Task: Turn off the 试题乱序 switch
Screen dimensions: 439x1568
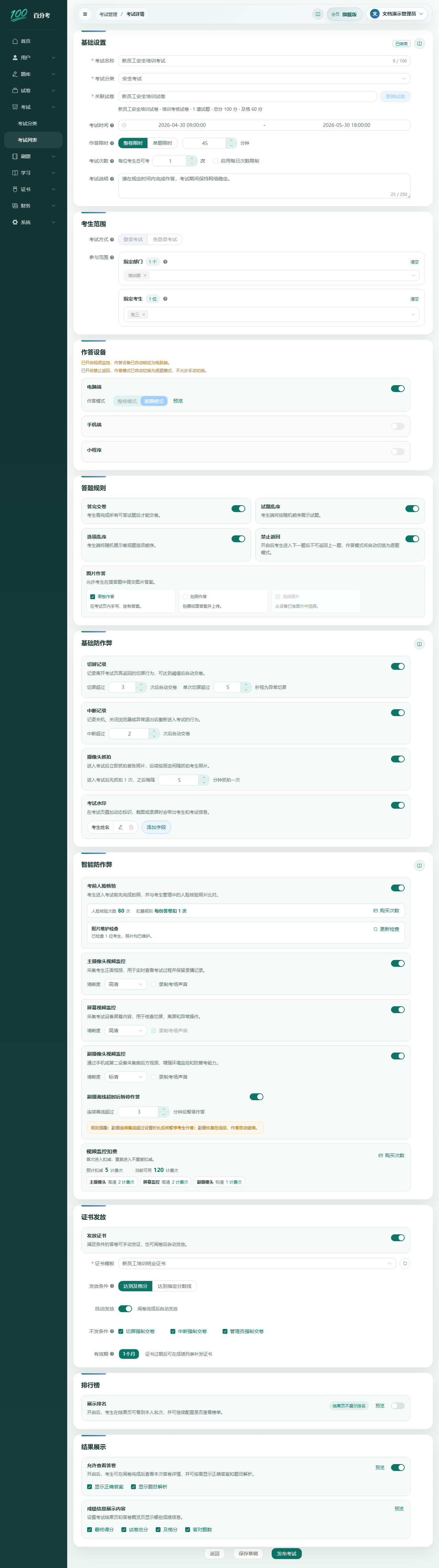Action: click(412, 508)
